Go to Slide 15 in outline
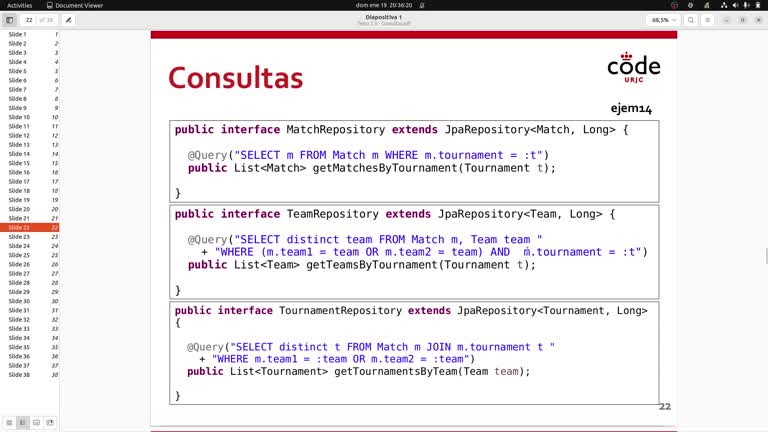The image size is (768, 432). (x=30, y=163)
